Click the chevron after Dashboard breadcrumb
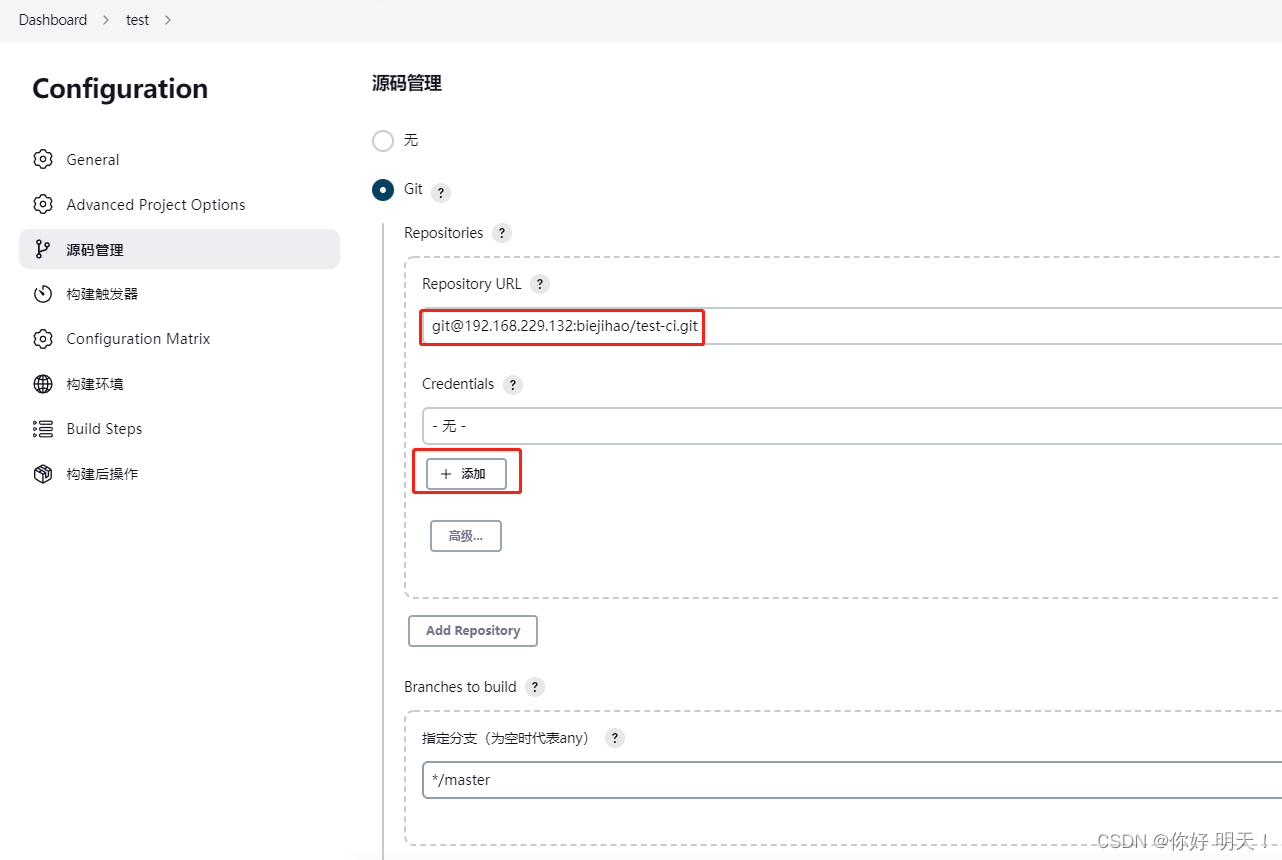1282x860 pixels. pos(105,20)
